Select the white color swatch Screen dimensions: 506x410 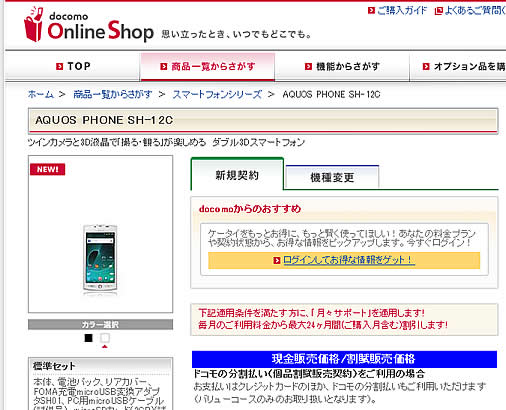pos(105,338)
